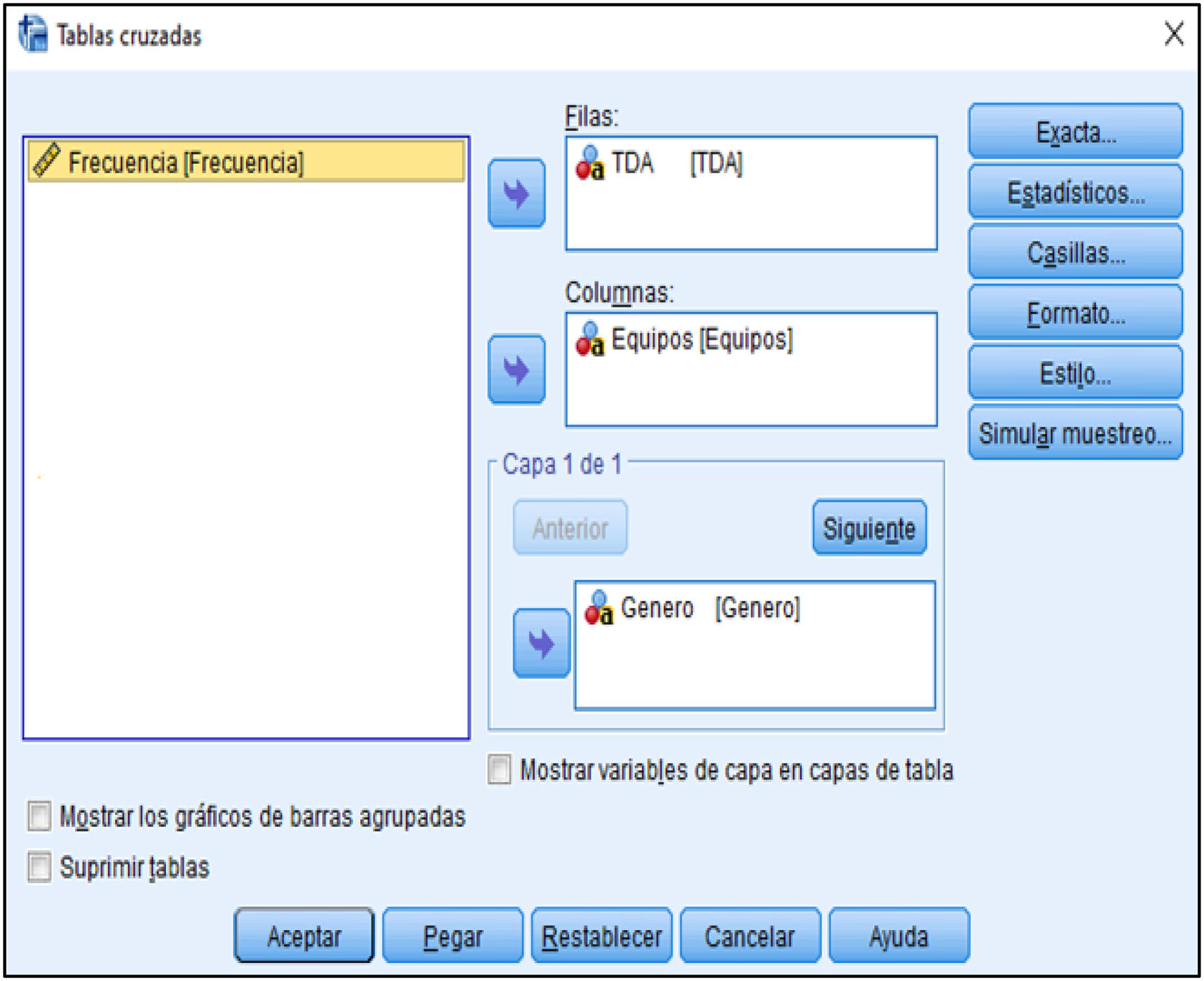Click the nominal icon beside TDA
Image resolution: width=1204 pixels, height=981 pixels.
pos(590,163)
